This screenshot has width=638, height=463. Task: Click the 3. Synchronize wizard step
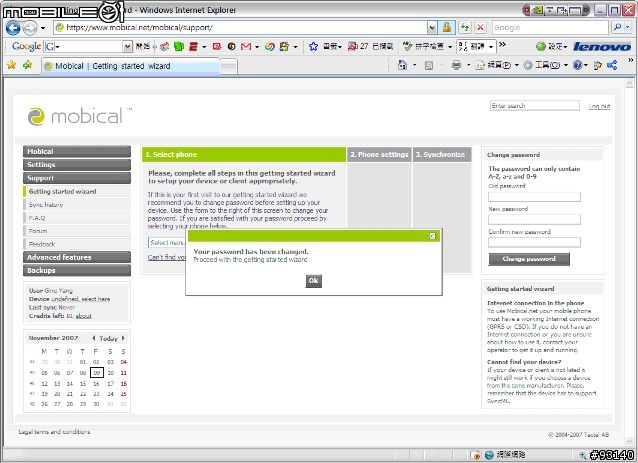point(442,155)
